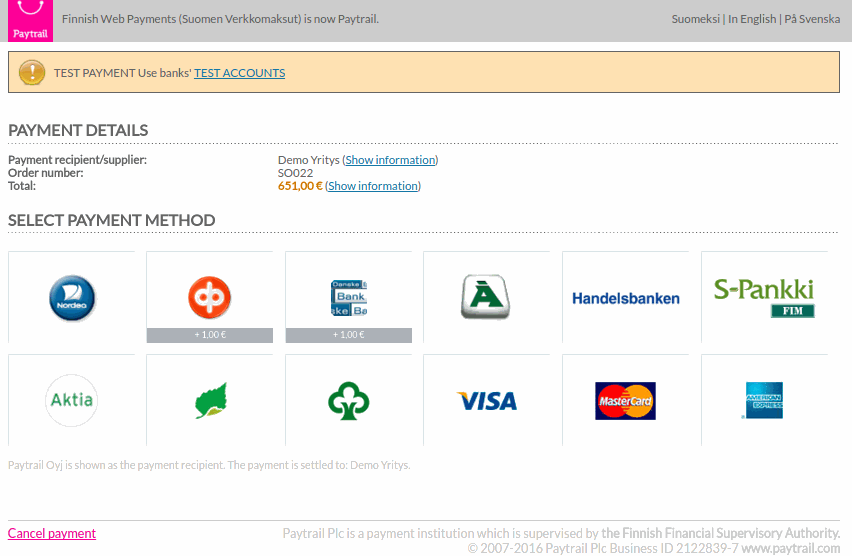This screenshot has width=852, height=556.
Task: Select Nordea bank payment method
Action: [x=72, y=297]
